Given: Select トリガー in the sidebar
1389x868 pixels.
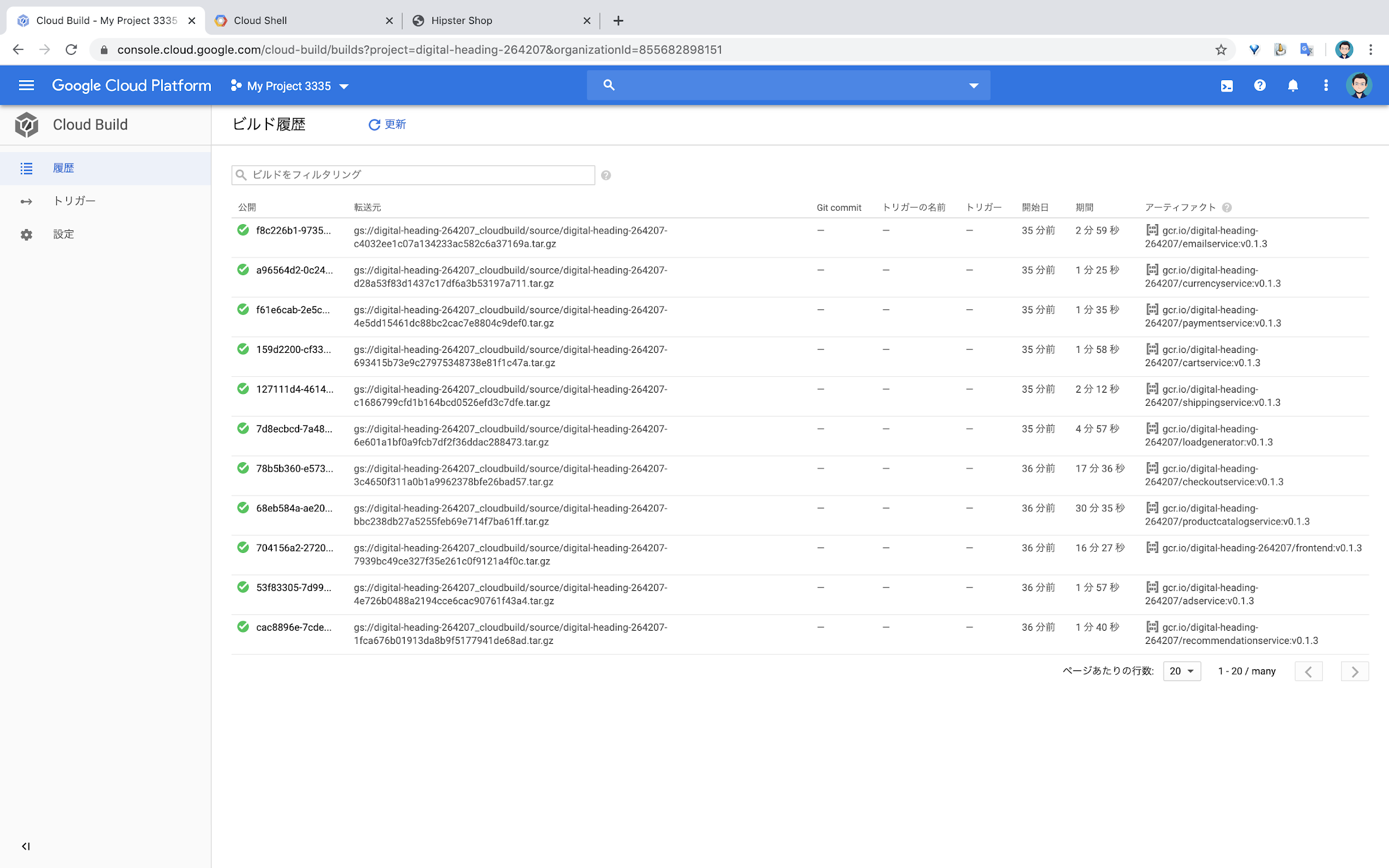Looking at the screenshot, I should click(105, 201).
